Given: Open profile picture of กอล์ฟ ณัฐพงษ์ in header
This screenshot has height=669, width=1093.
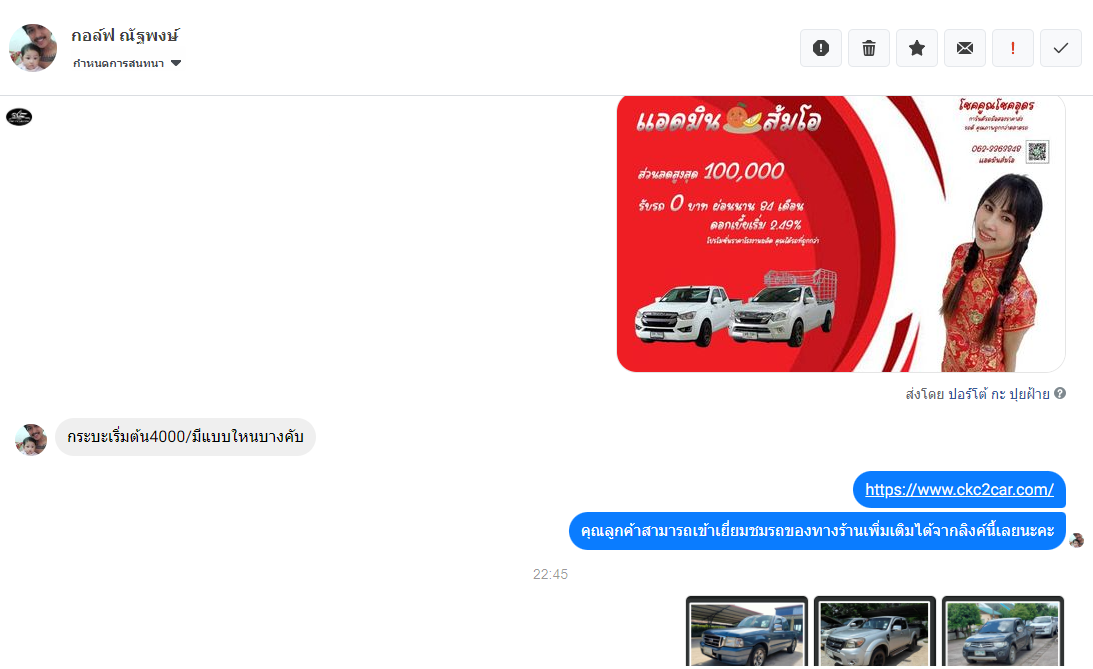Looking at the screenshot, I should (x=32, y=47).
